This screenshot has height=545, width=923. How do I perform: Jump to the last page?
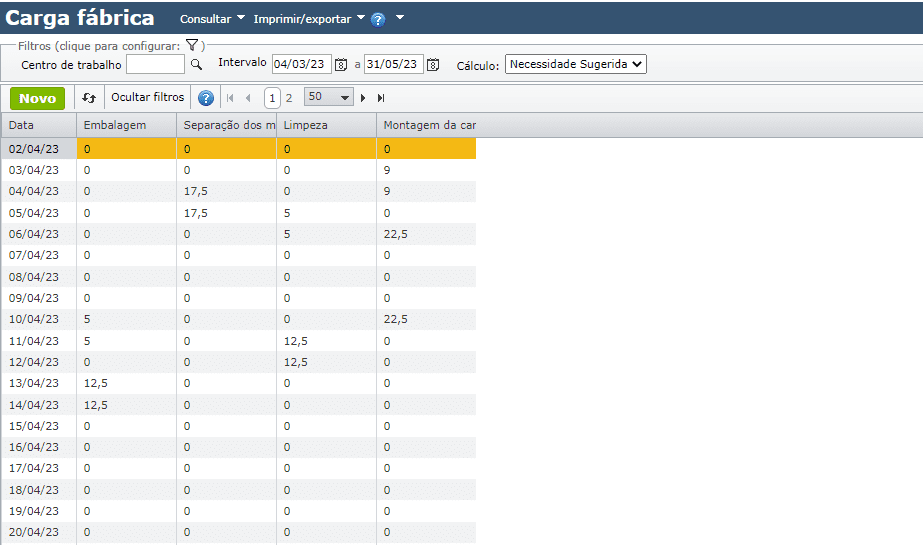pos(381,98)
